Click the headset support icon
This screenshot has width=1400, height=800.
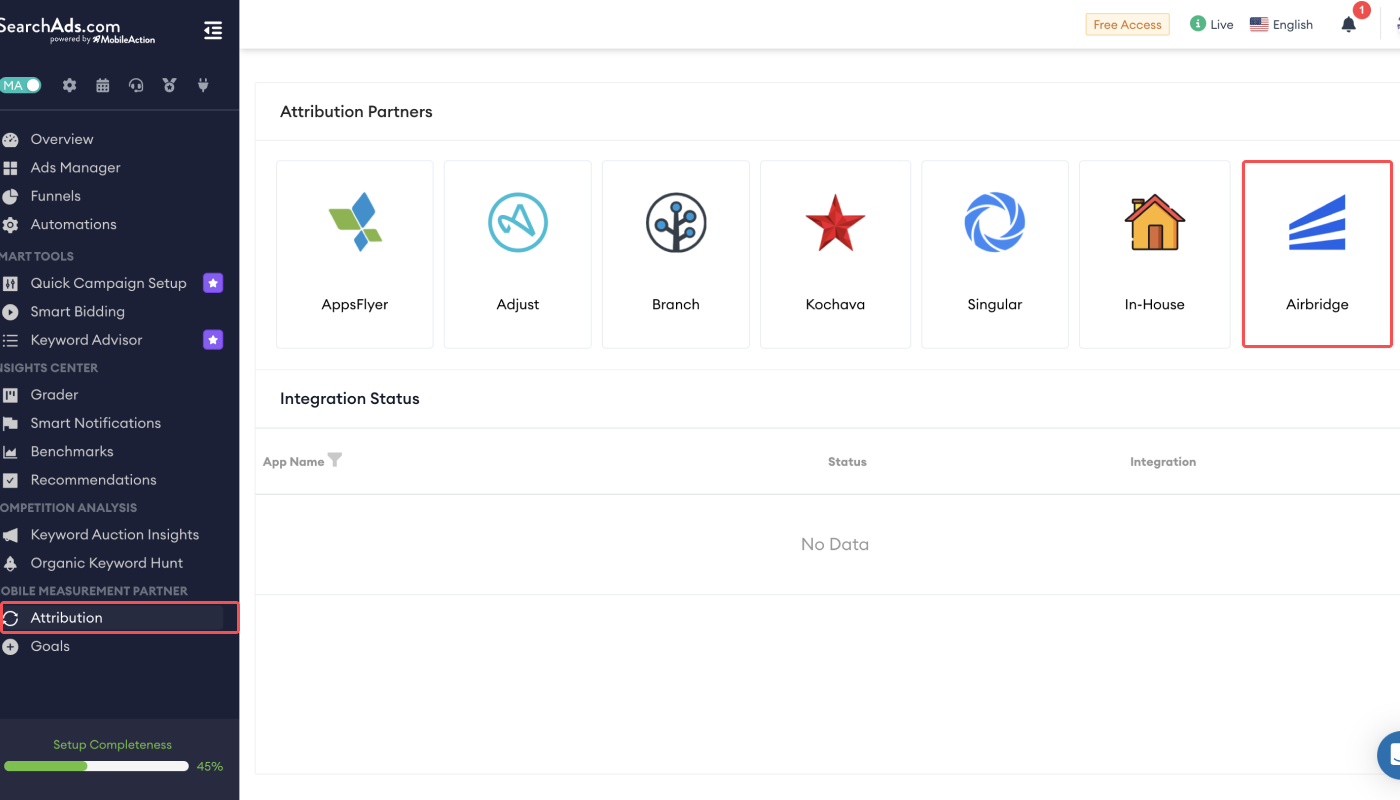(x=136, y=85)
